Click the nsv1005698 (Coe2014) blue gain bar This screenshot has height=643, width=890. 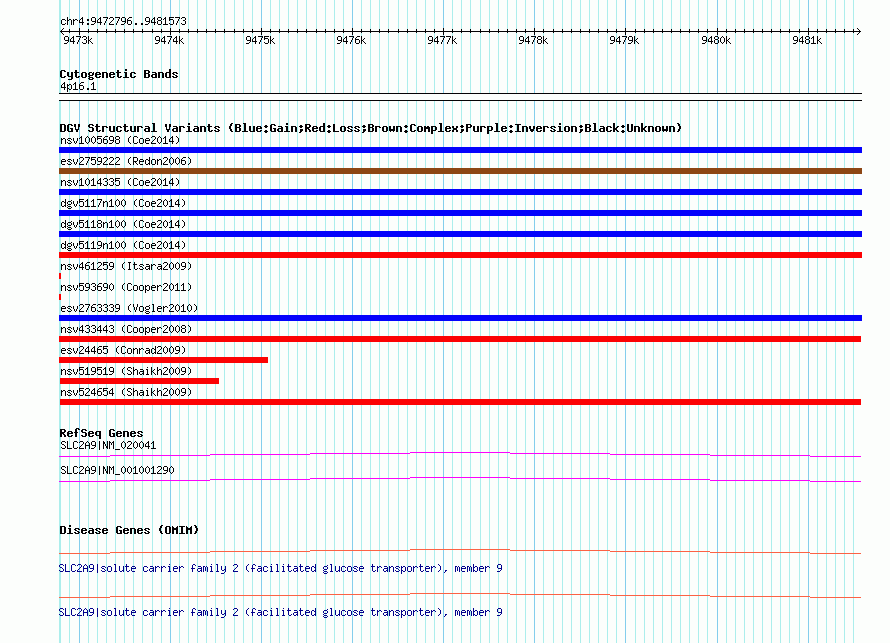click(460, 150)
